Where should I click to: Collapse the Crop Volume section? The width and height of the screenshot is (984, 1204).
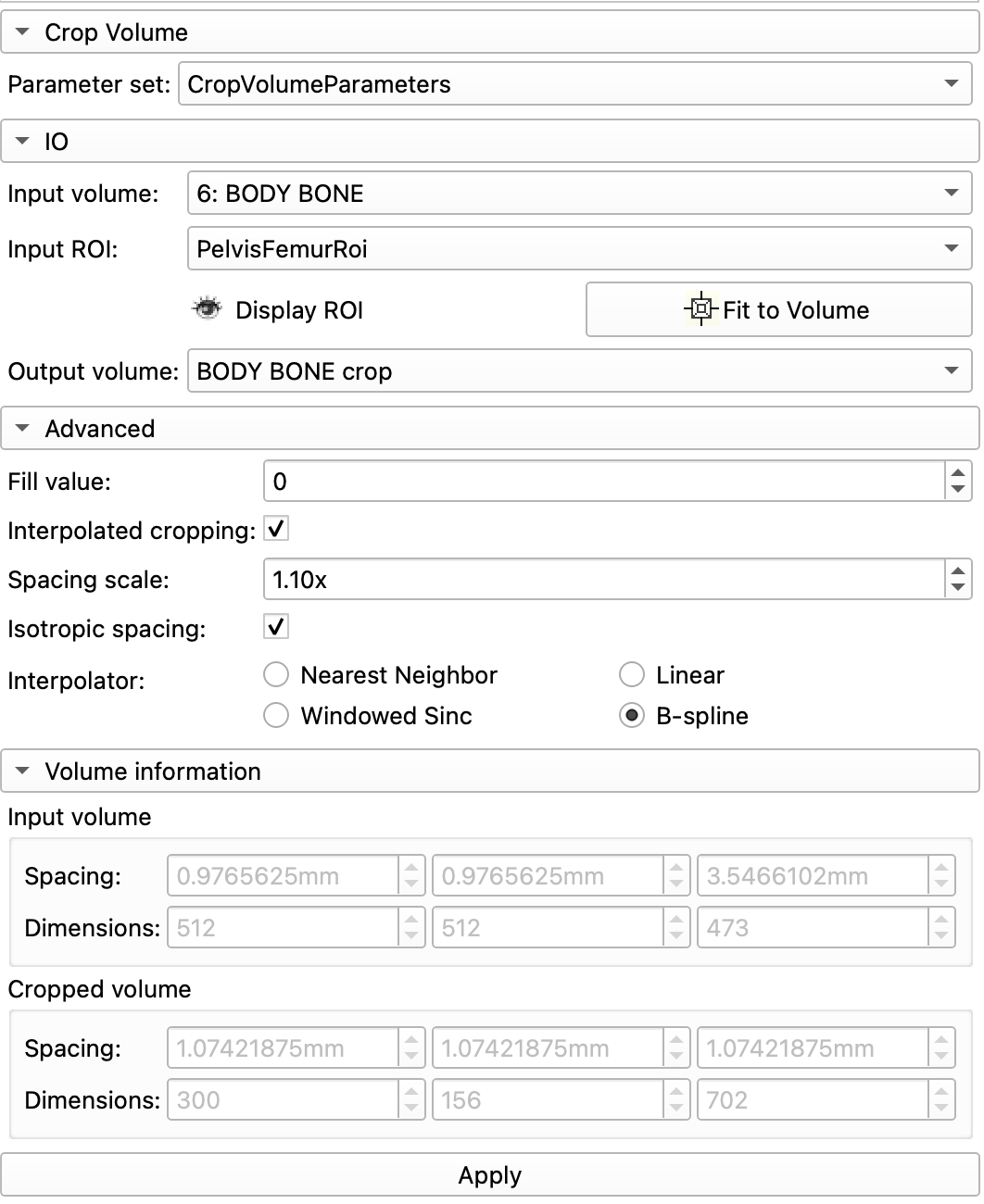tap(490, 32)
